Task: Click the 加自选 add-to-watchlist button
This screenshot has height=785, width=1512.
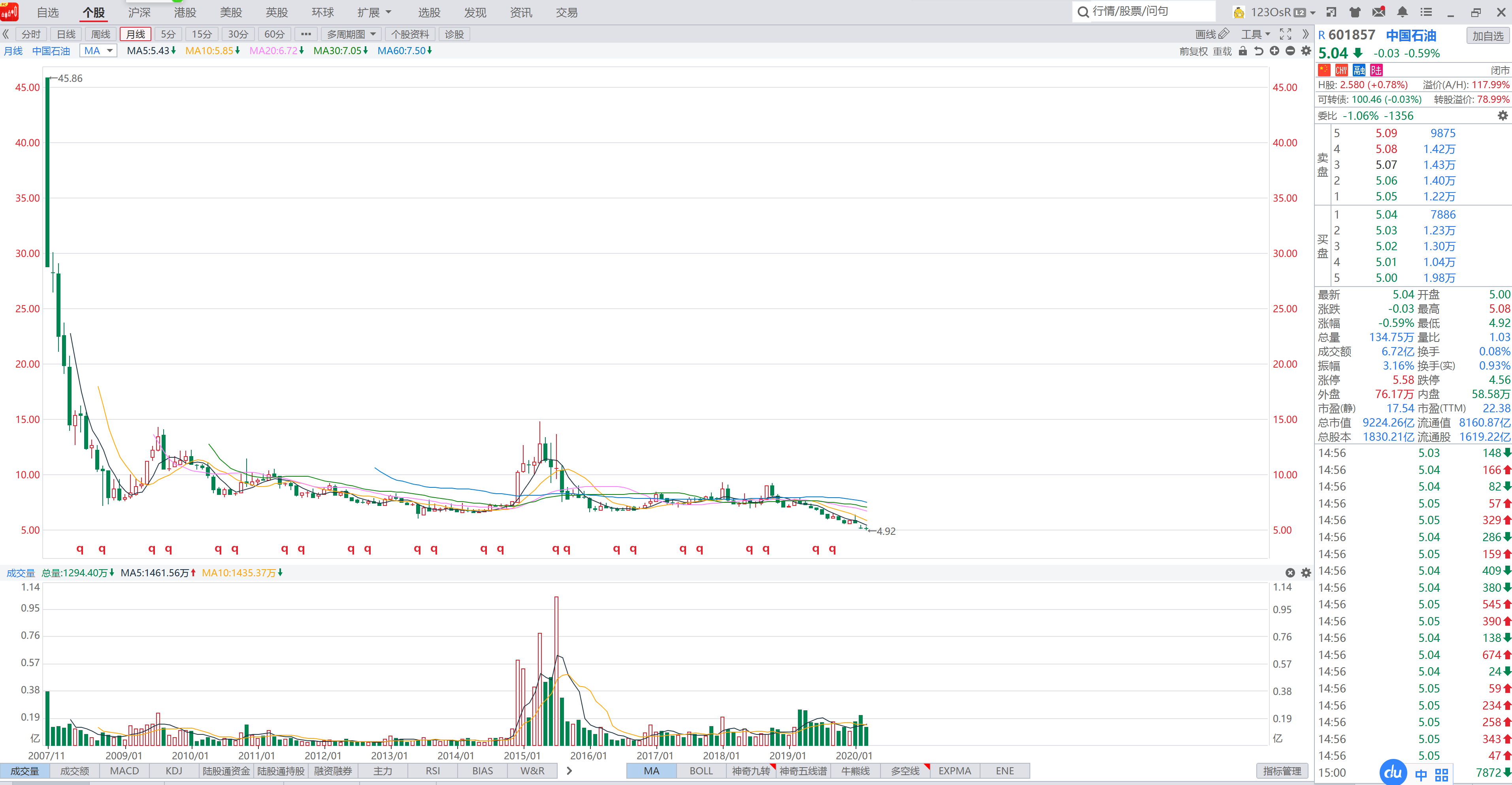Action: pyautogui.click(x=1488, y=36)
